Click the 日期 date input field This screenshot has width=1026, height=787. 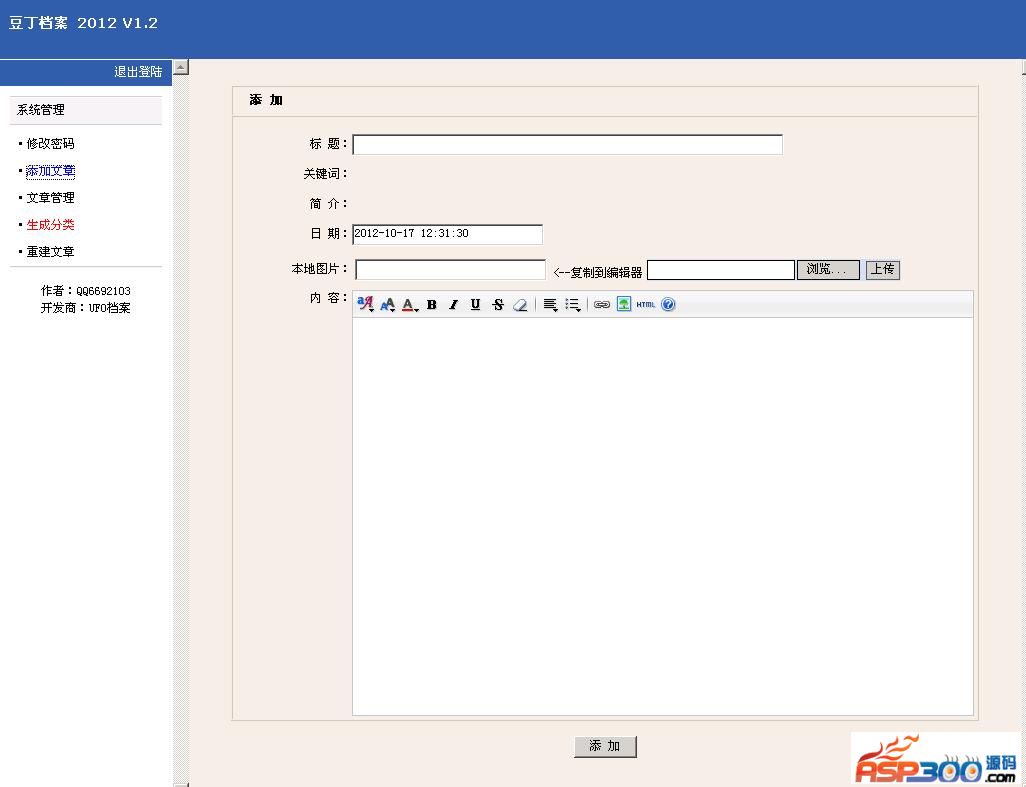(448, 234)
